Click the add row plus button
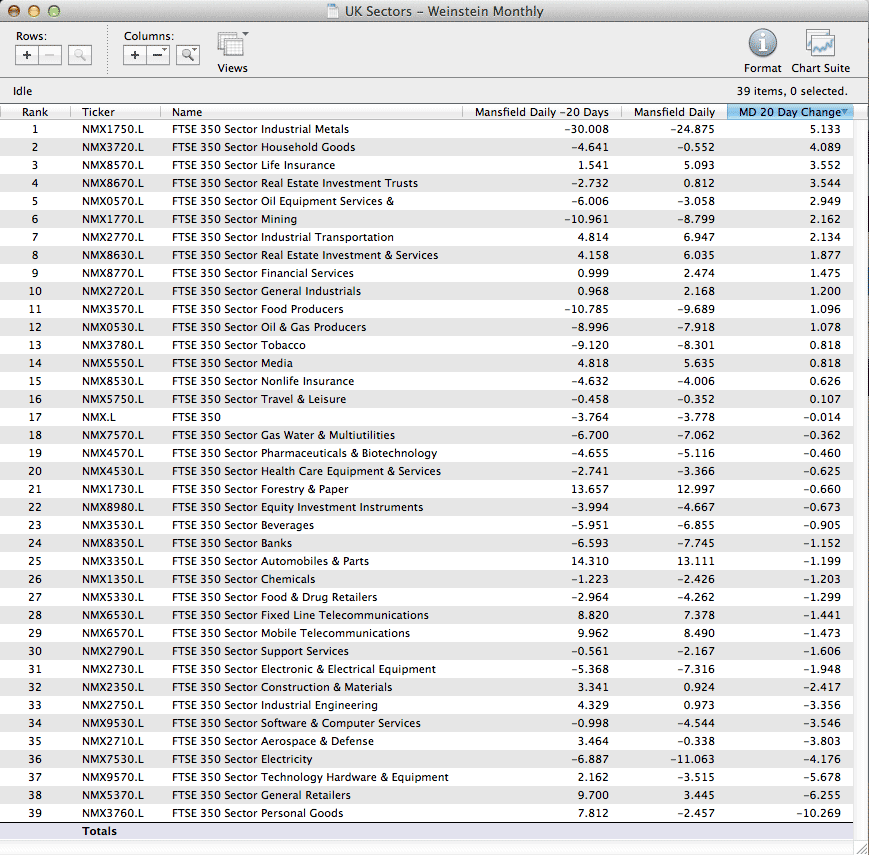Screen dimensions: 869x855 click(x=27, y=55)
